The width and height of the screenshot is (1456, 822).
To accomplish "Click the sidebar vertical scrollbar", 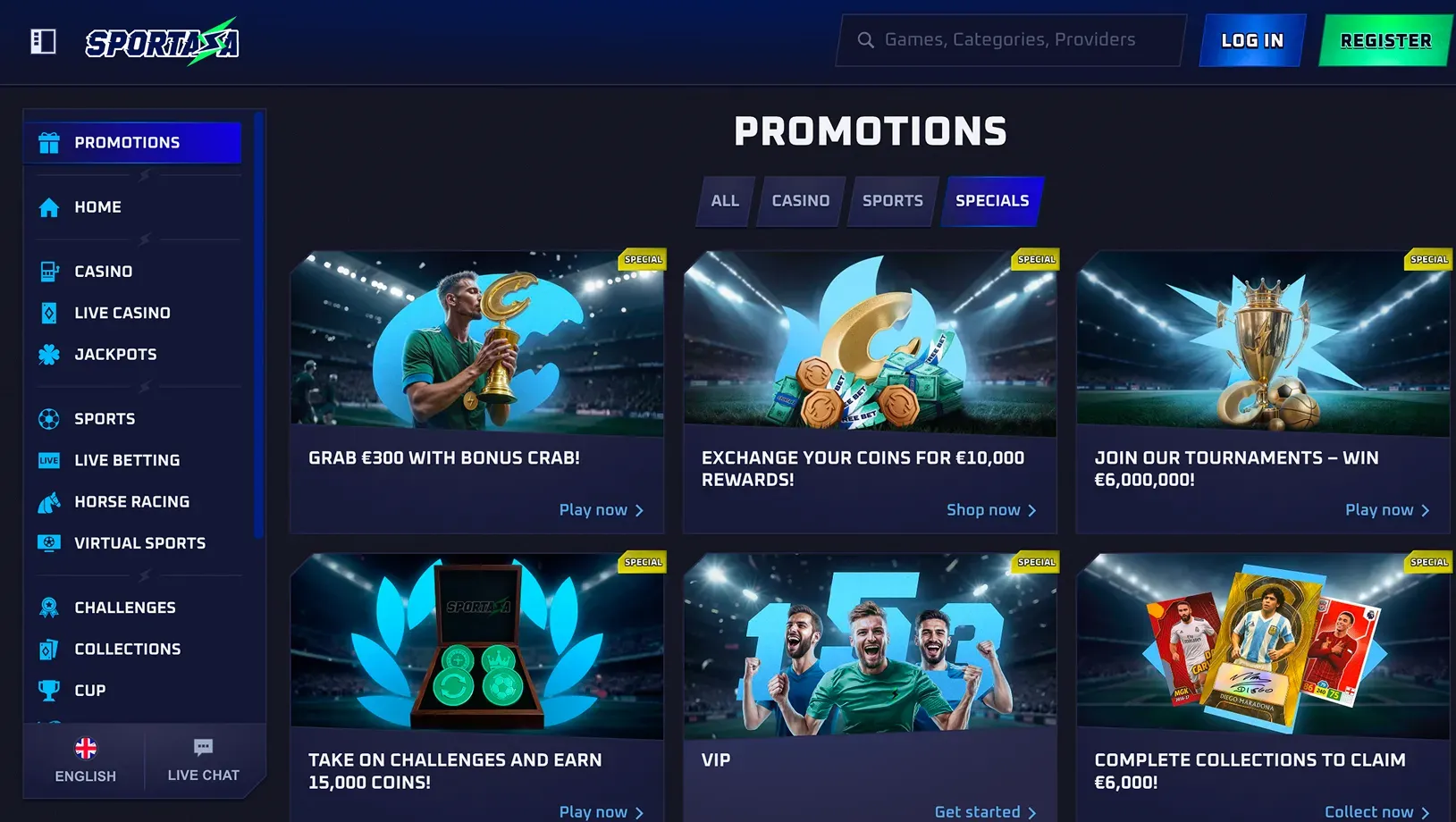I will point(258,325).
